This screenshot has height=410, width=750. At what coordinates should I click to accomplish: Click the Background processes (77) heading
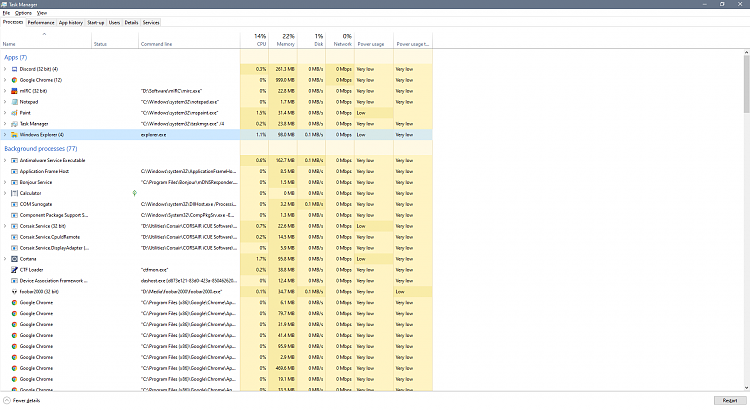coord(41,149)
